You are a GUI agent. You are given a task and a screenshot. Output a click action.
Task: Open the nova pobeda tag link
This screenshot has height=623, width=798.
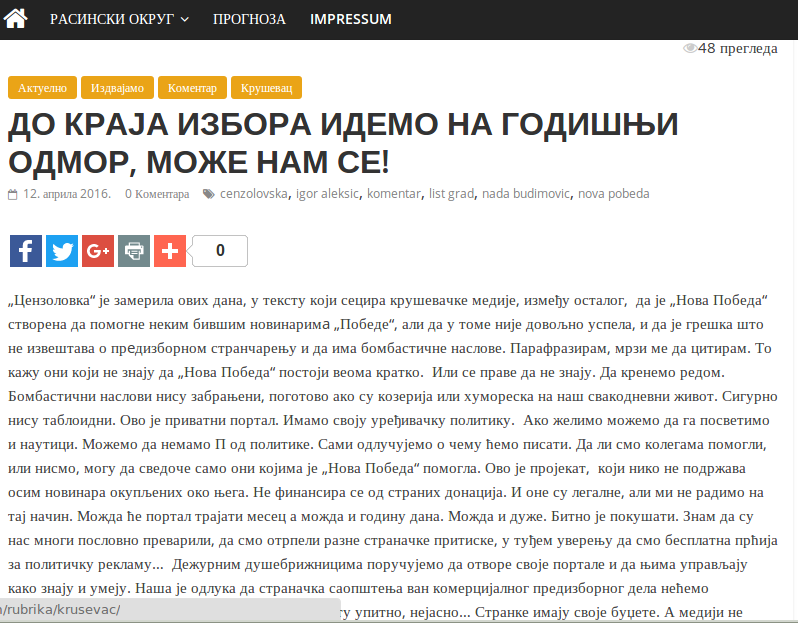pyautogui.click(x=613, y=194)
